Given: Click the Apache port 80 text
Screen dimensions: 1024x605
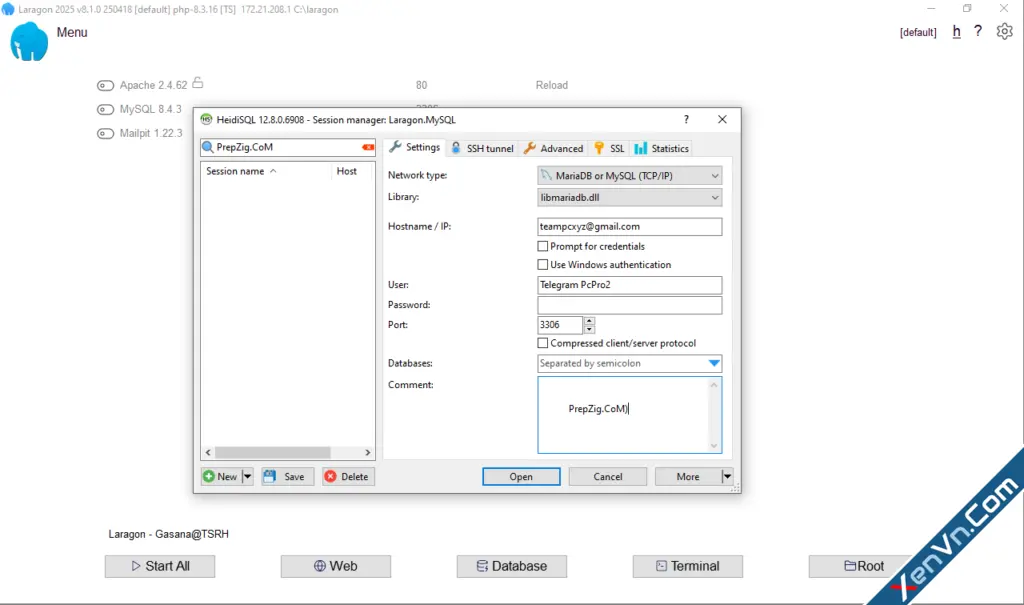Looking at the screenshot, I should pyautogui.click(x=421, y=86).
